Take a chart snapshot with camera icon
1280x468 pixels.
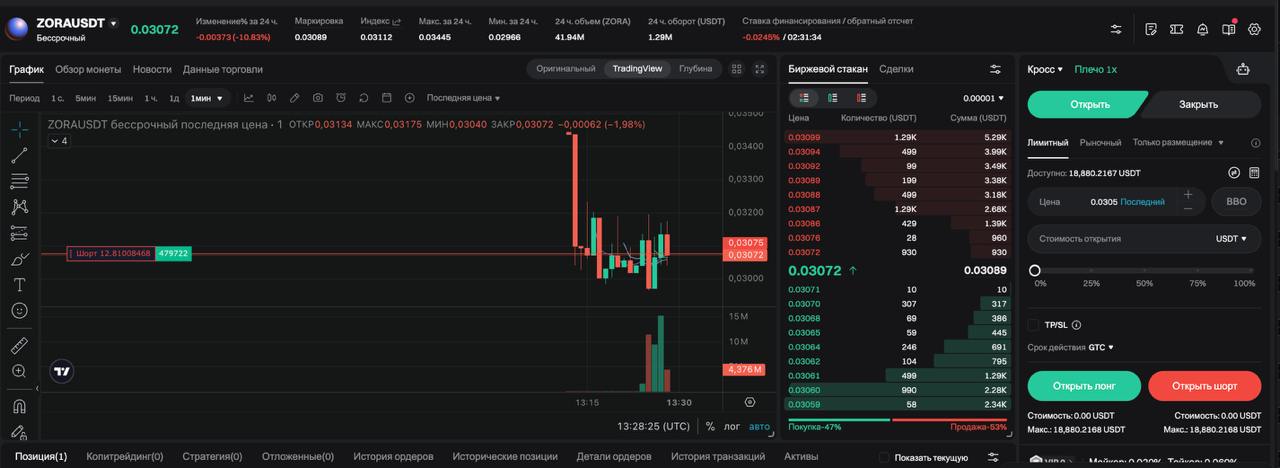point(318,98)
